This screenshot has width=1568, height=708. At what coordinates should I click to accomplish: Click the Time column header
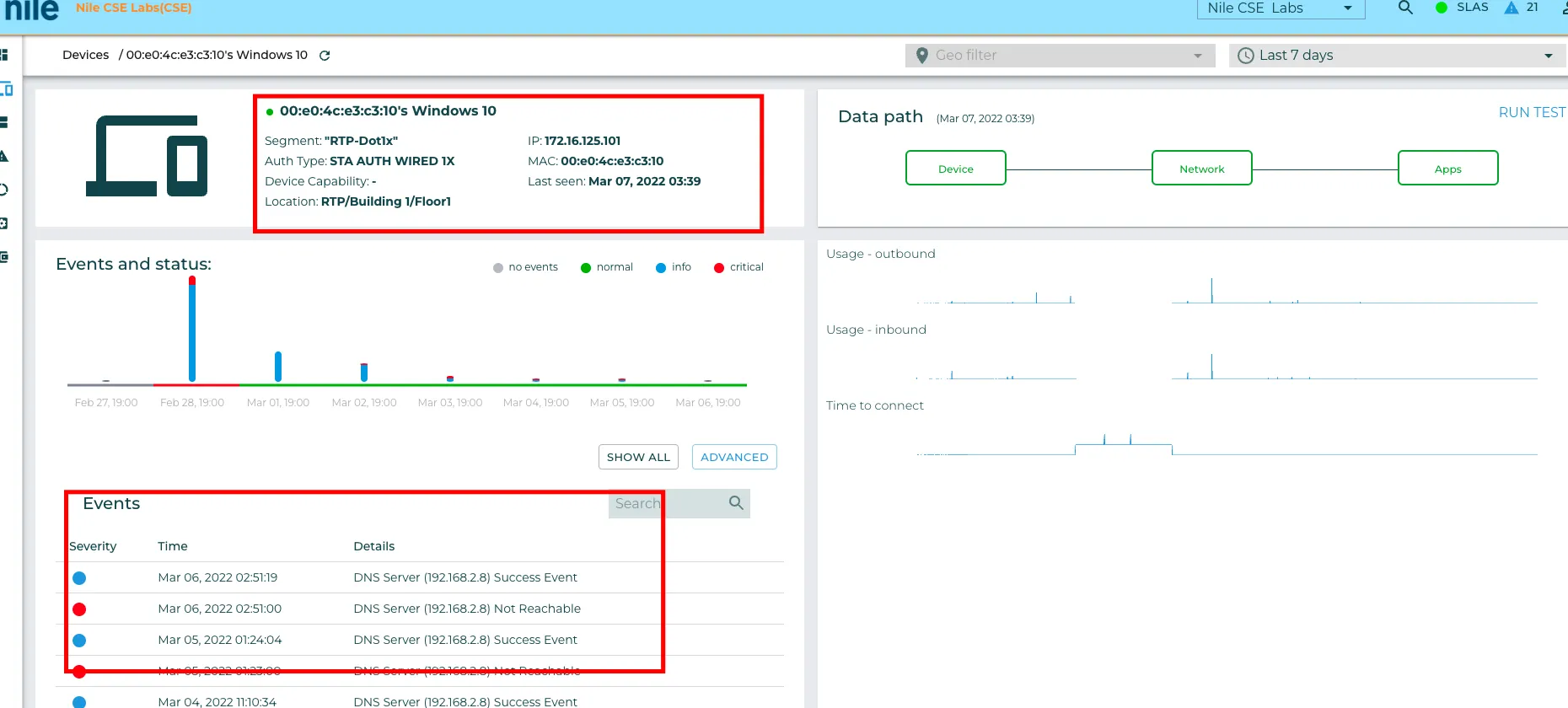coord(173,546)
